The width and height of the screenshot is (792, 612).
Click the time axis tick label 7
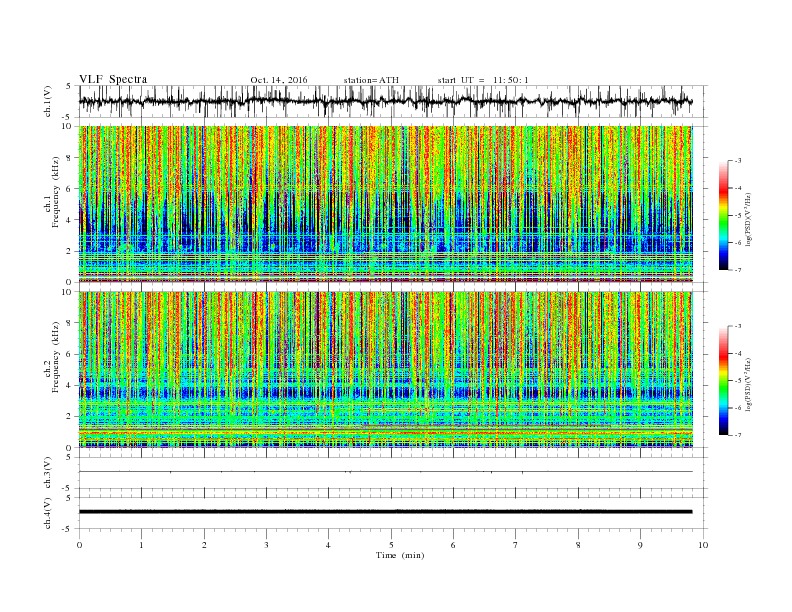click(516, 545)
